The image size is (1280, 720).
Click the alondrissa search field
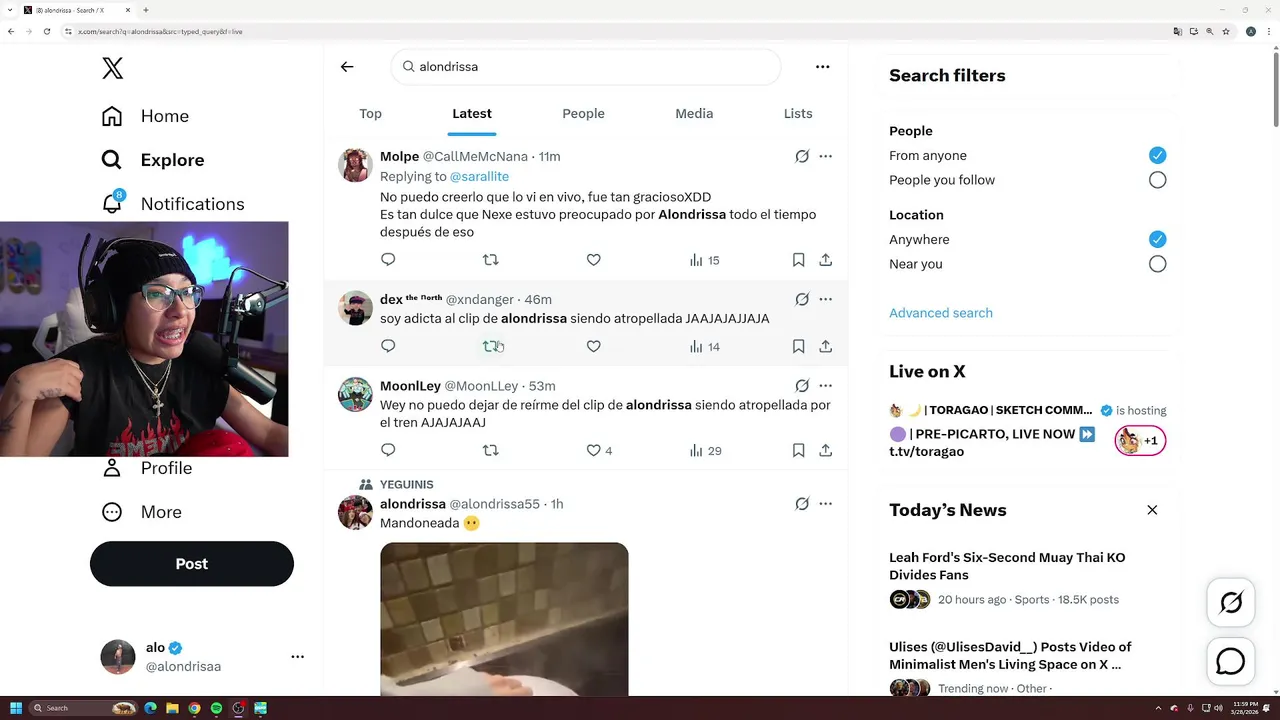pyautogui.click(x=586, y=67)
